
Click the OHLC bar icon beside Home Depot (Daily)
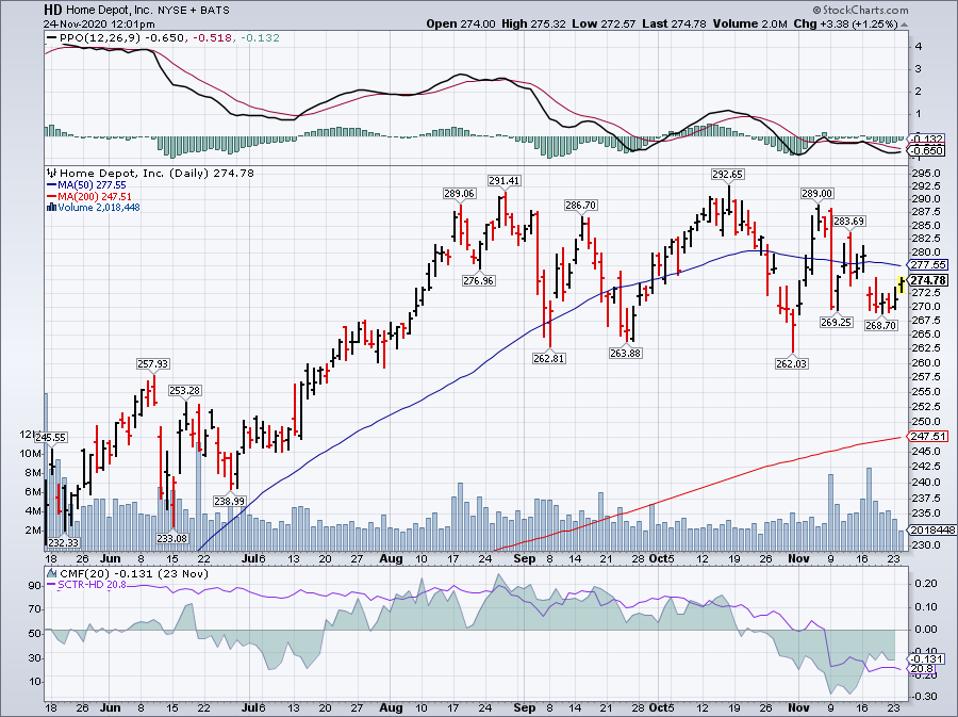click(51, 173)
